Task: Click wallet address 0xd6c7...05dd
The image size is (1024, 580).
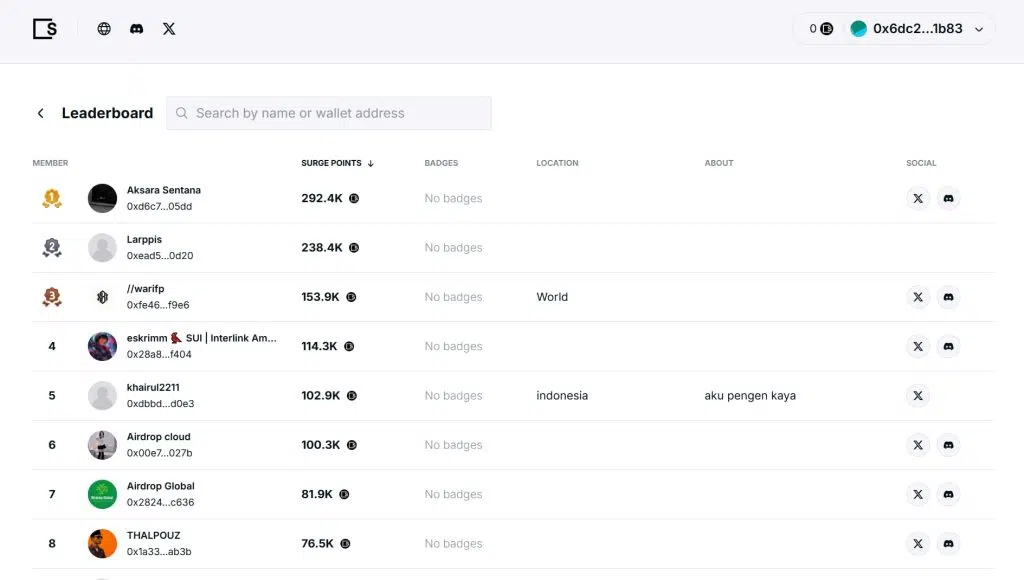Action: tap(159, 206)
